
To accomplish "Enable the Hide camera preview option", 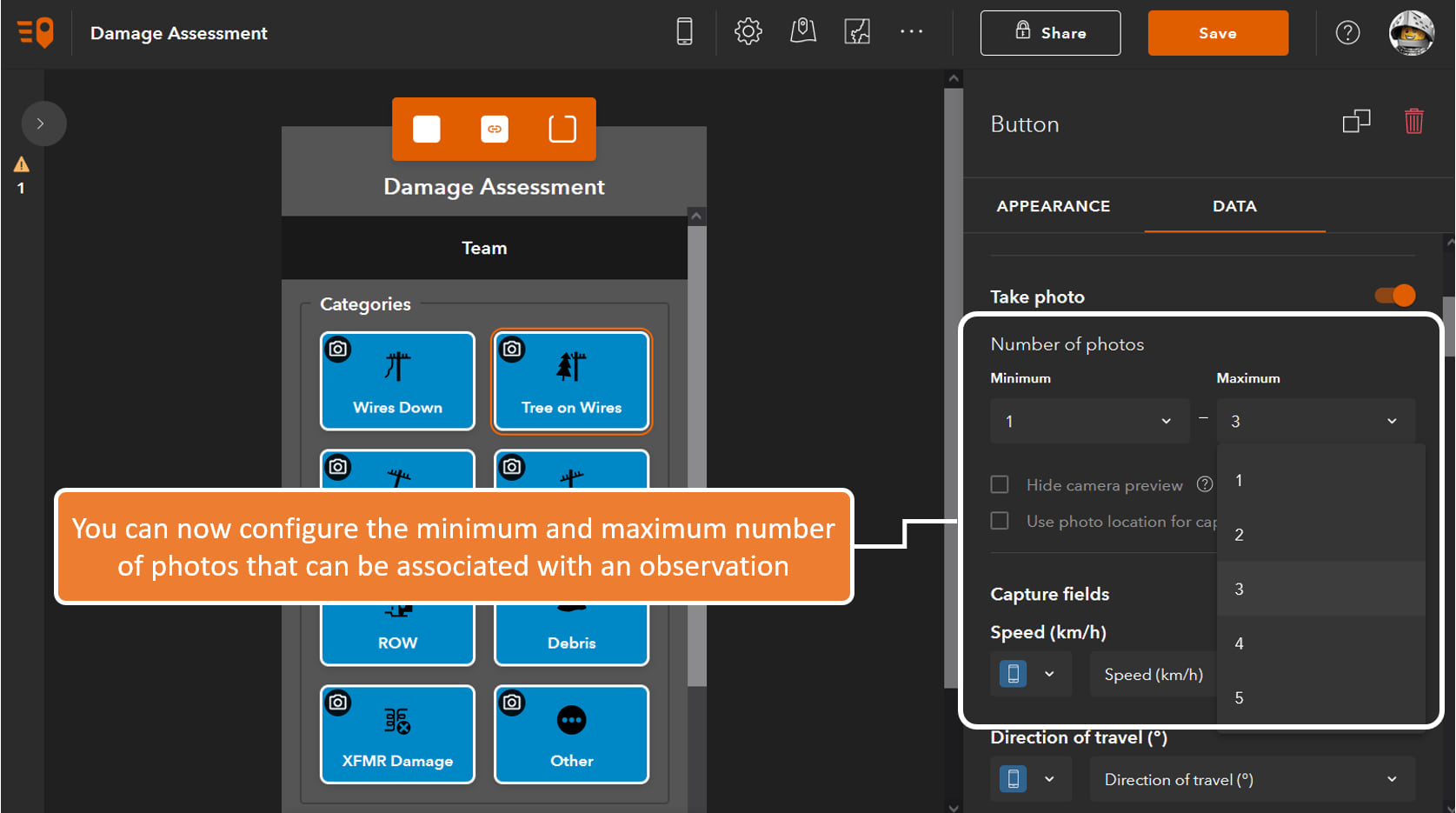I will 1000,484.
